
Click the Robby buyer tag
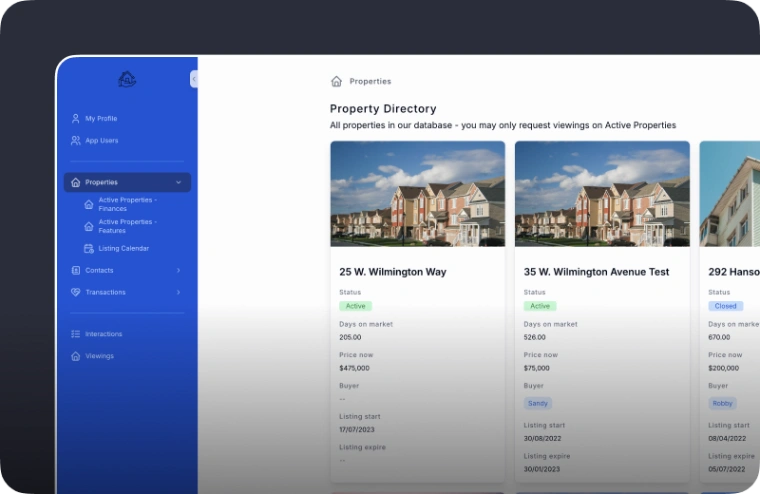722,403
